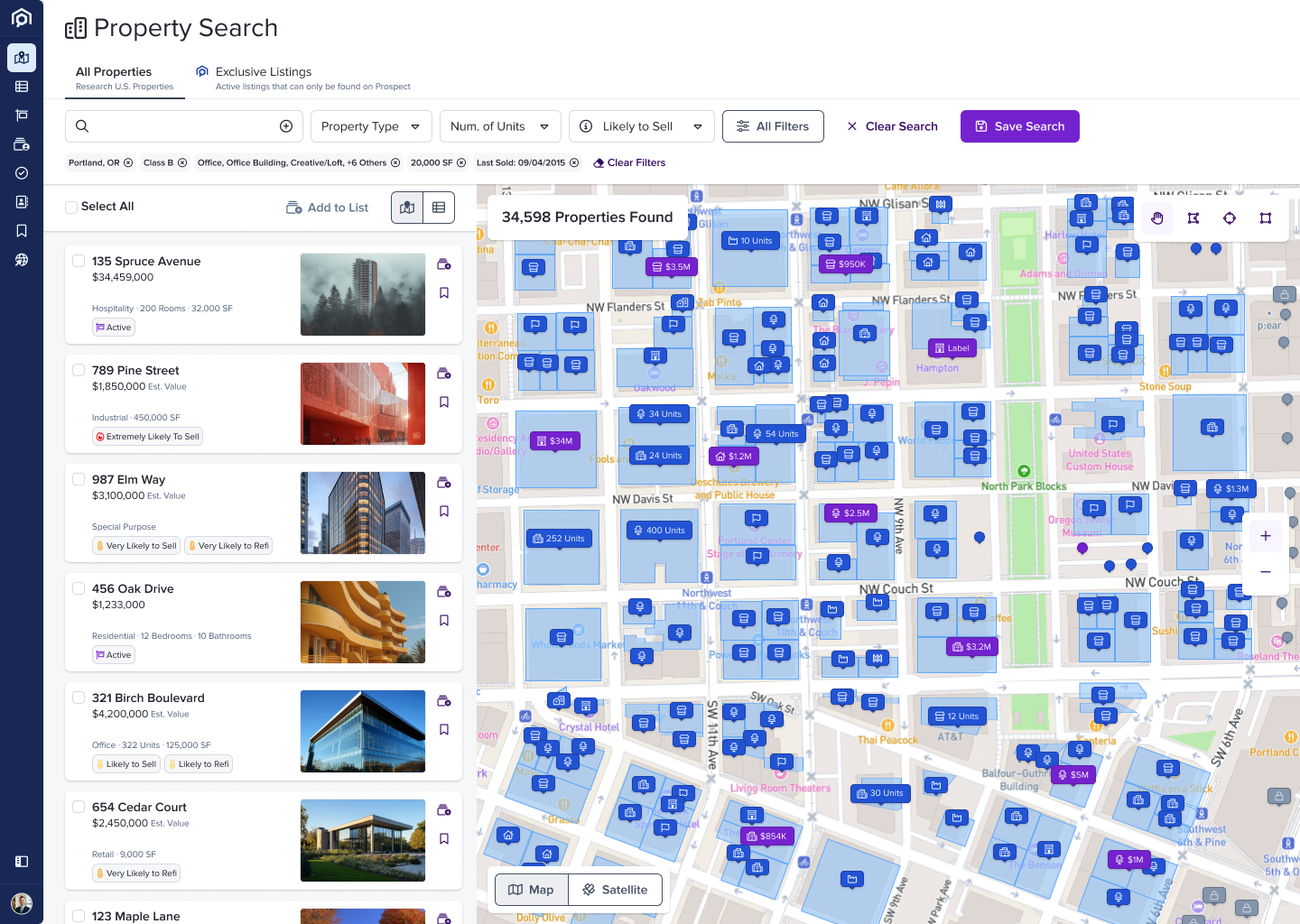
Task: Open the checkmark tasks sidebar icon
Action: tap(22, 173)
